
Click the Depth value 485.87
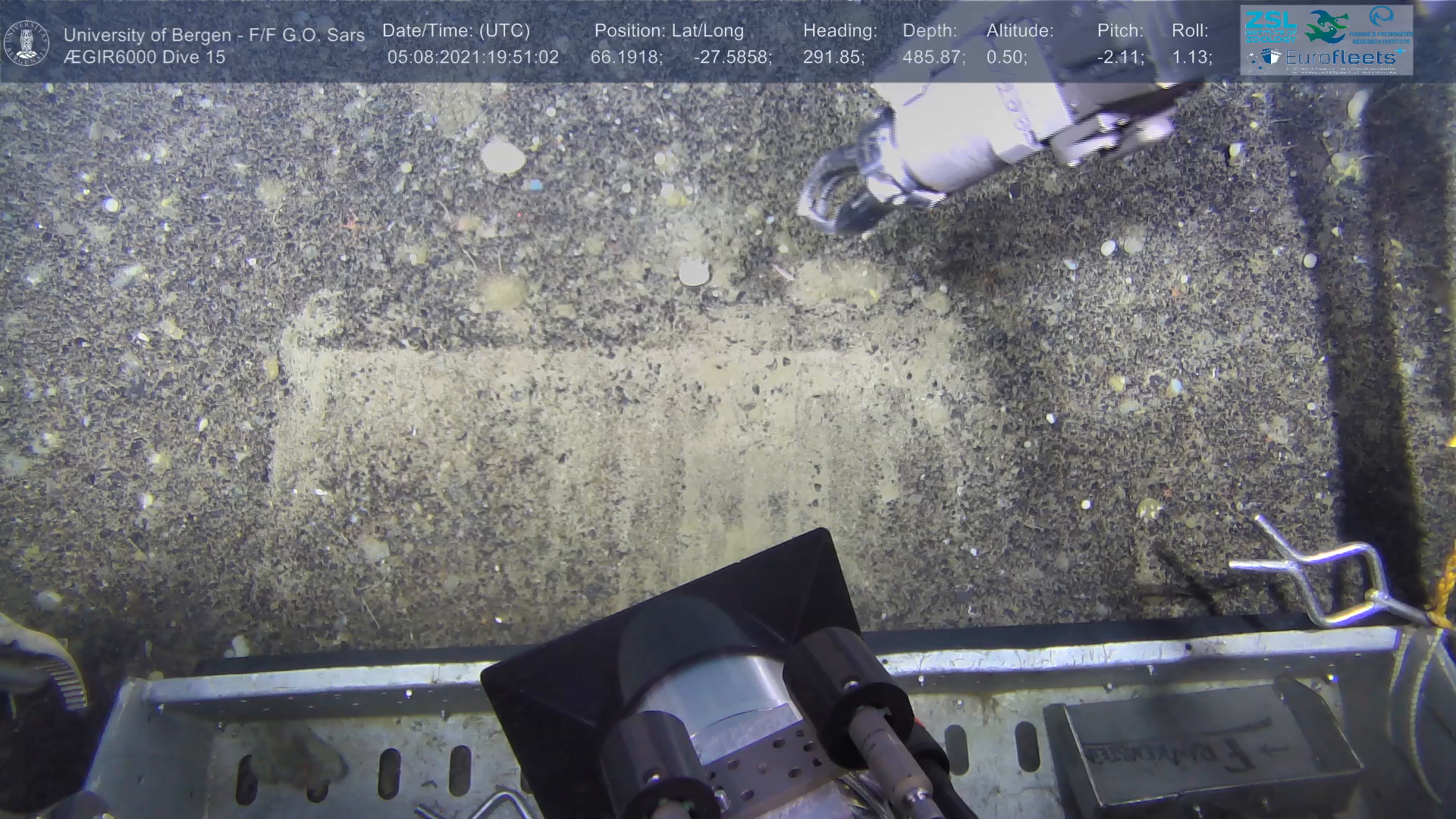933,58
